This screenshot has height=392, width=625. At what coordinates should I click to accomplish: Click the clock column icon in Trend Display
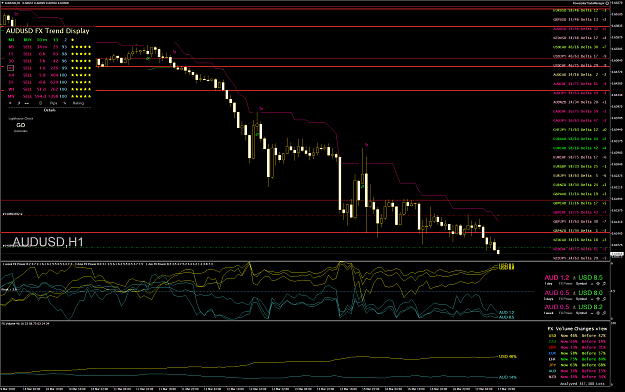40,103
